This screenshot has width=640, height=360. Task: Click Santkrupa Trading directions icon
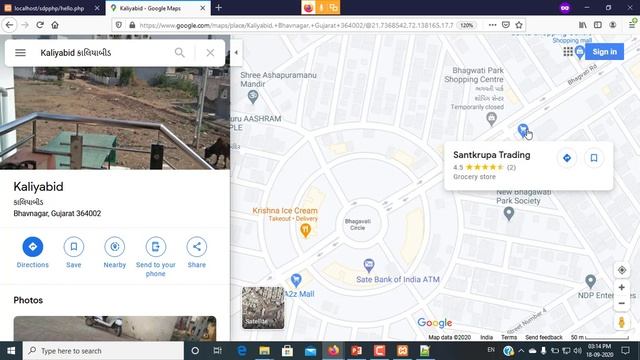567,158
